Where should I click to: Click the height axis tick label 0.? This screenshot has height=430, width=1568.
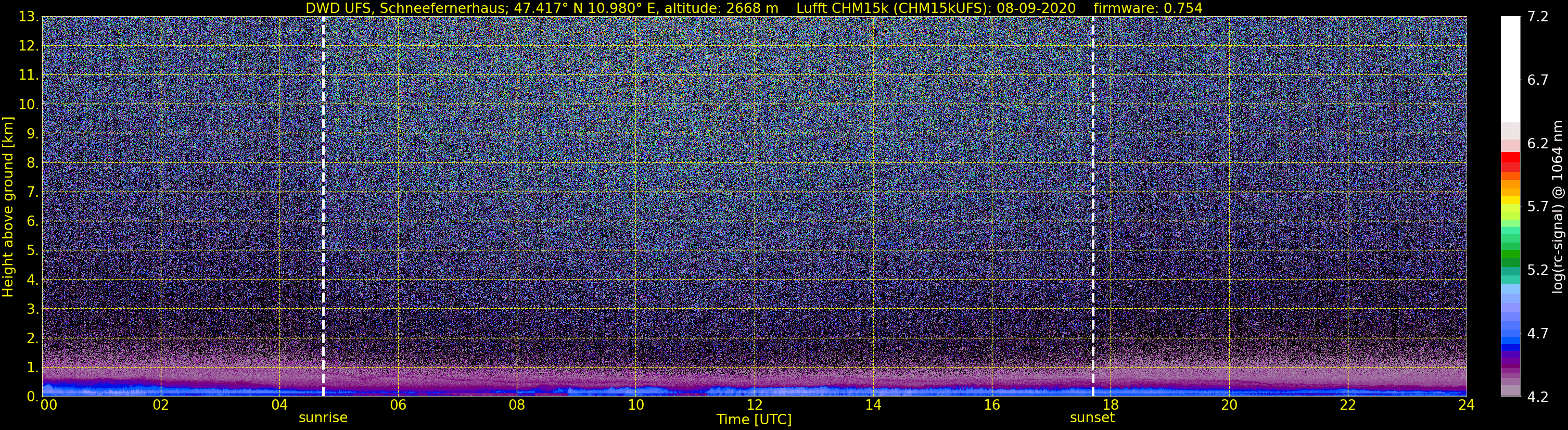point(33,397)
